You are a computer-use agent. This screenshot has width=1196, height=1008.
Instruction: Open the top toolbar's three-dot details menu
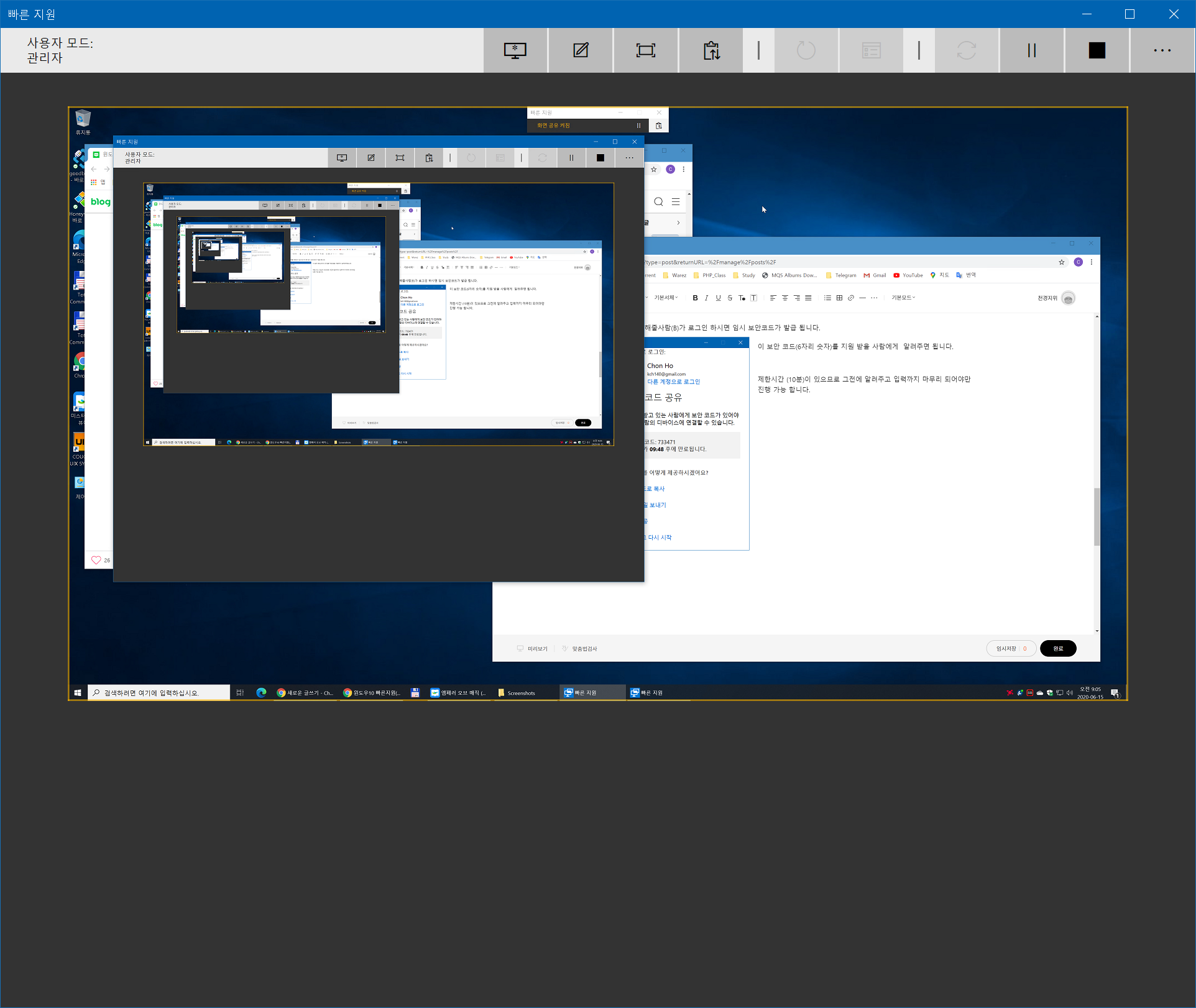point(1162,50)
